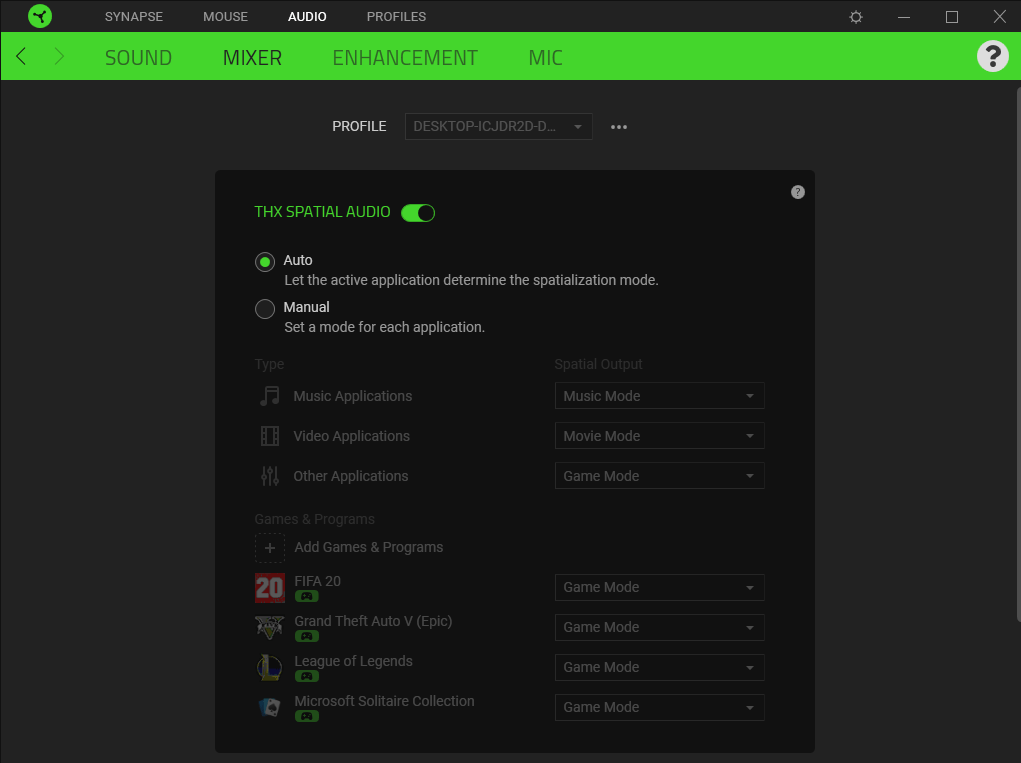Go to the Synapse top menu

[x=133, y=17]
